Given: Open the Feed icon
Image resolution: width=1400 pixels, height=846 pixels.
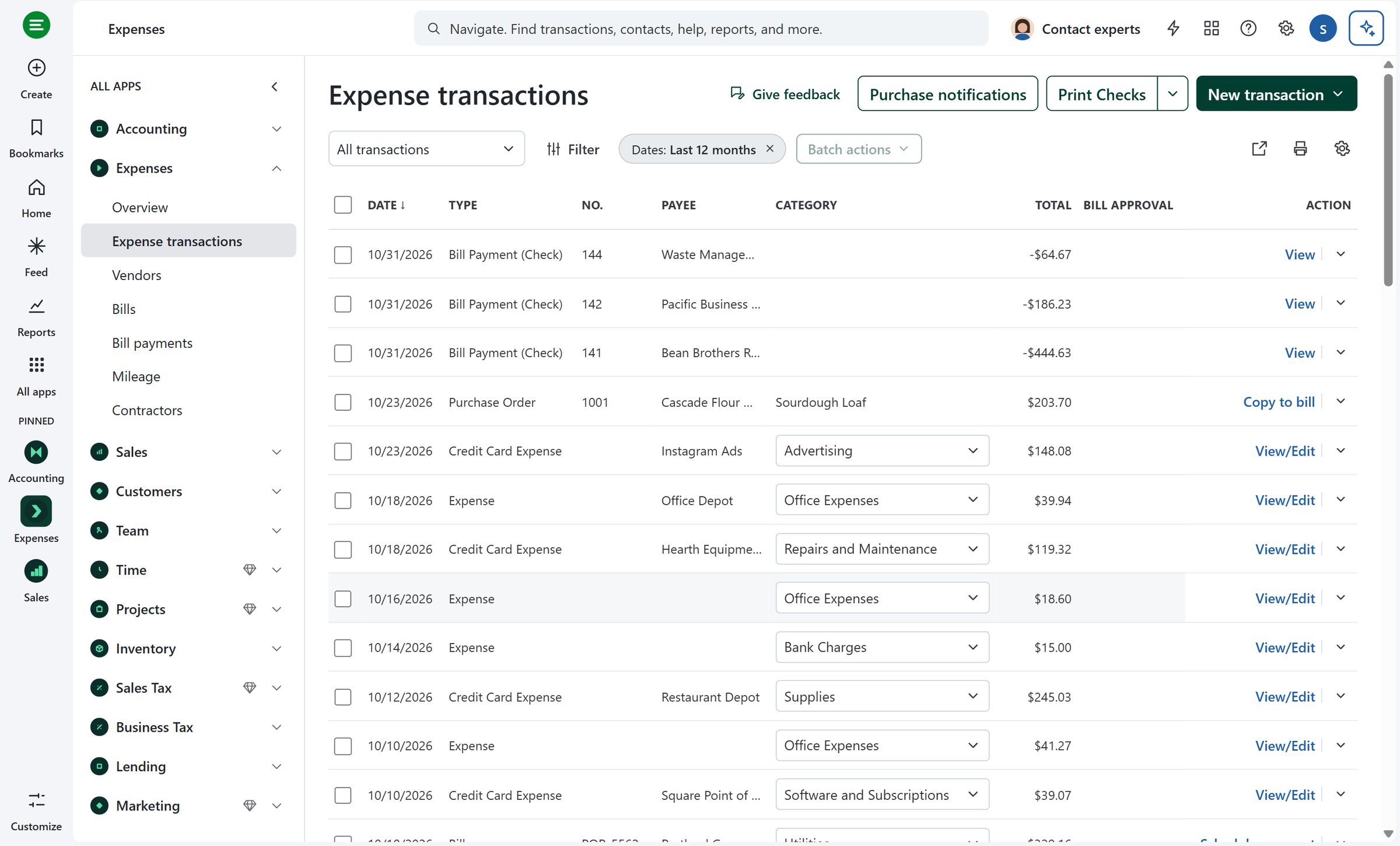Looking at the screenshot, I should click(36, 246).
